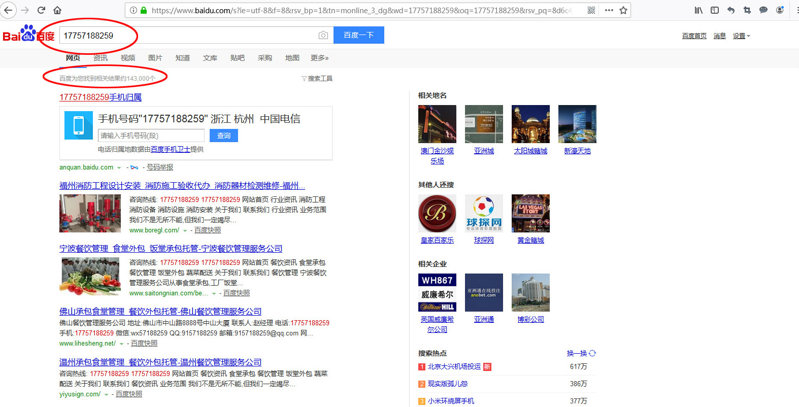The height and width of the screenshot is (407, 799).
Task: Show site information via the circled i icon
Action: [134, 10]
